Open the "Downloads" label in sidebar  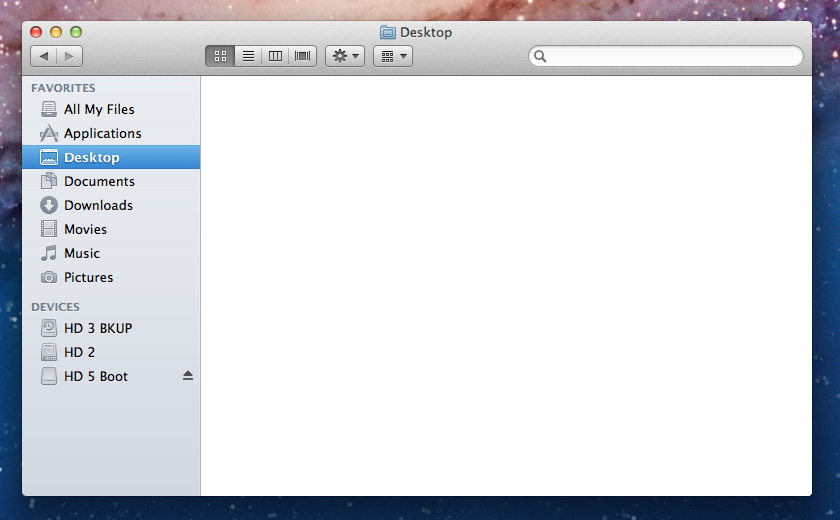point(99,205)
